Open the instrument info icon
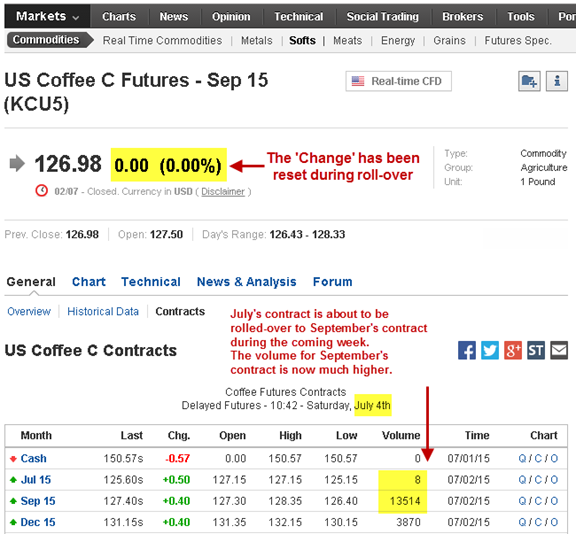This screenshot has width=576, height=534. coord(557,81)
